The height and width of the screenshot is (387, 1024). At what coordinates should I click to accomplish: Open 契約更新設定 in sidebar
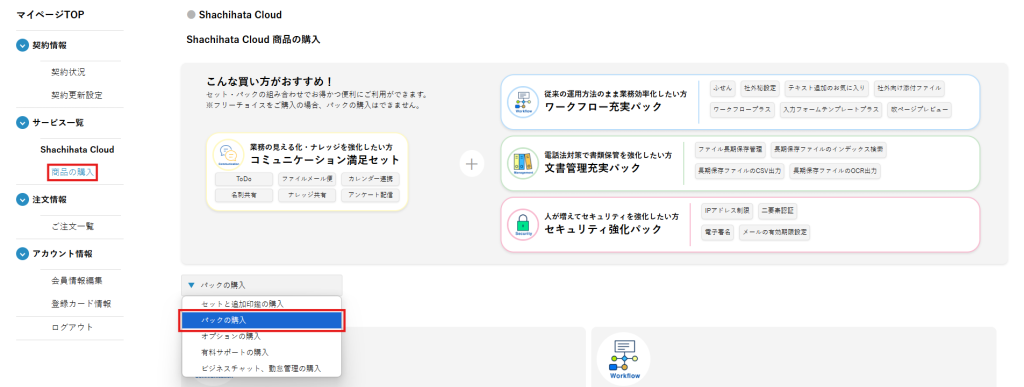(76, 95)
